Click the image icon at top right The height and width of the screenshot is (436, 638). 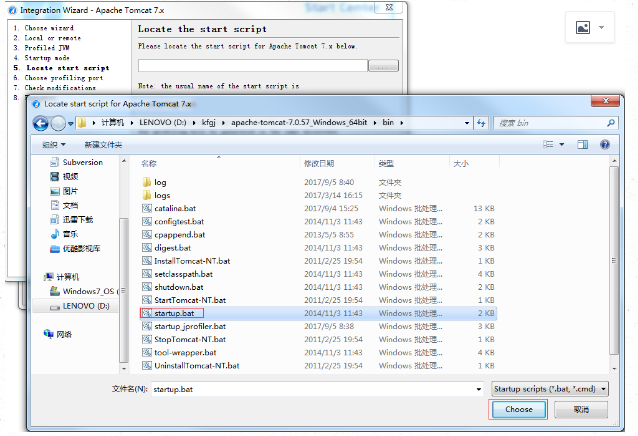pos(583,28)
